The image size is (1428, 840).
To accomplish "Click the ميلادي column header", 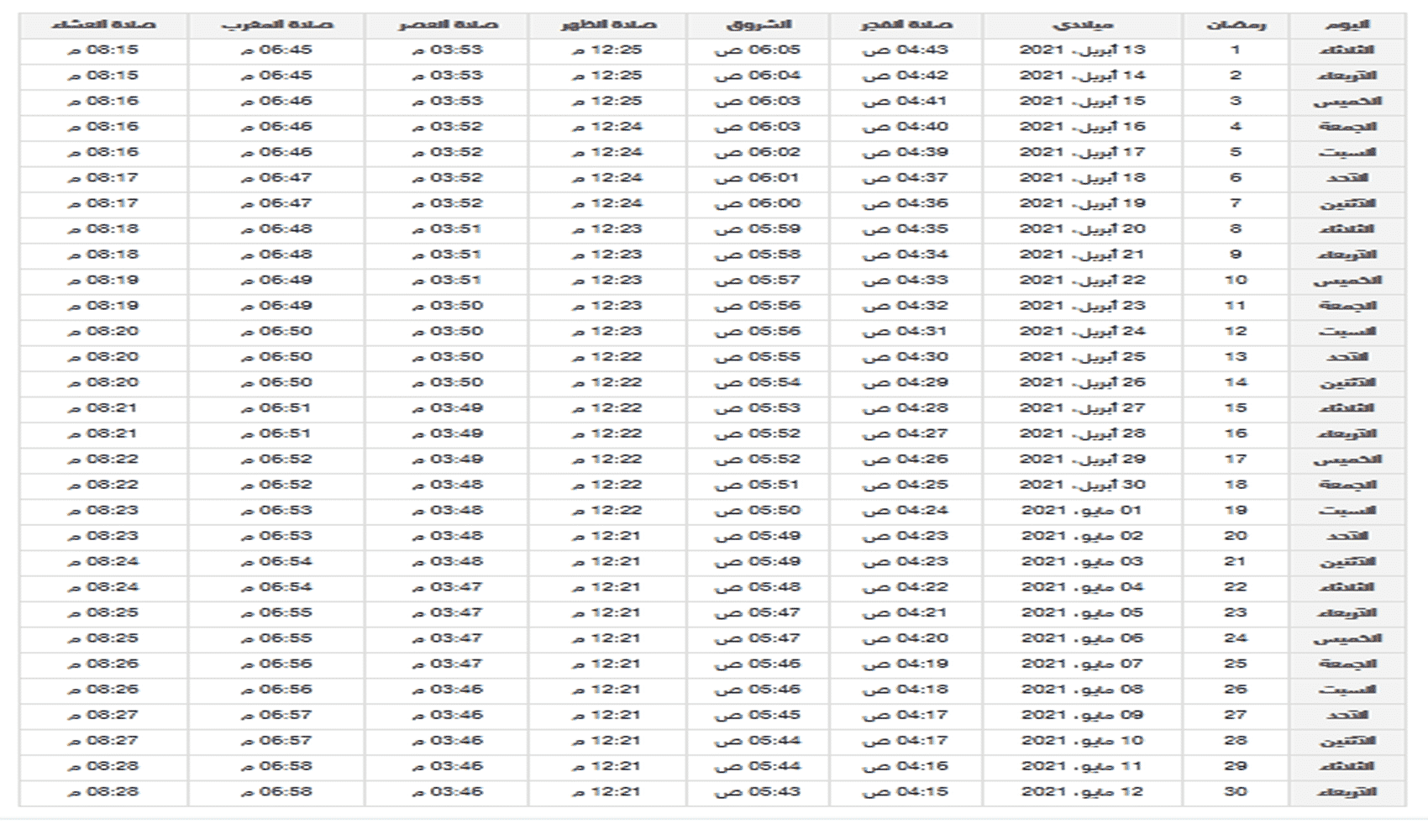I will [1082, 25].
